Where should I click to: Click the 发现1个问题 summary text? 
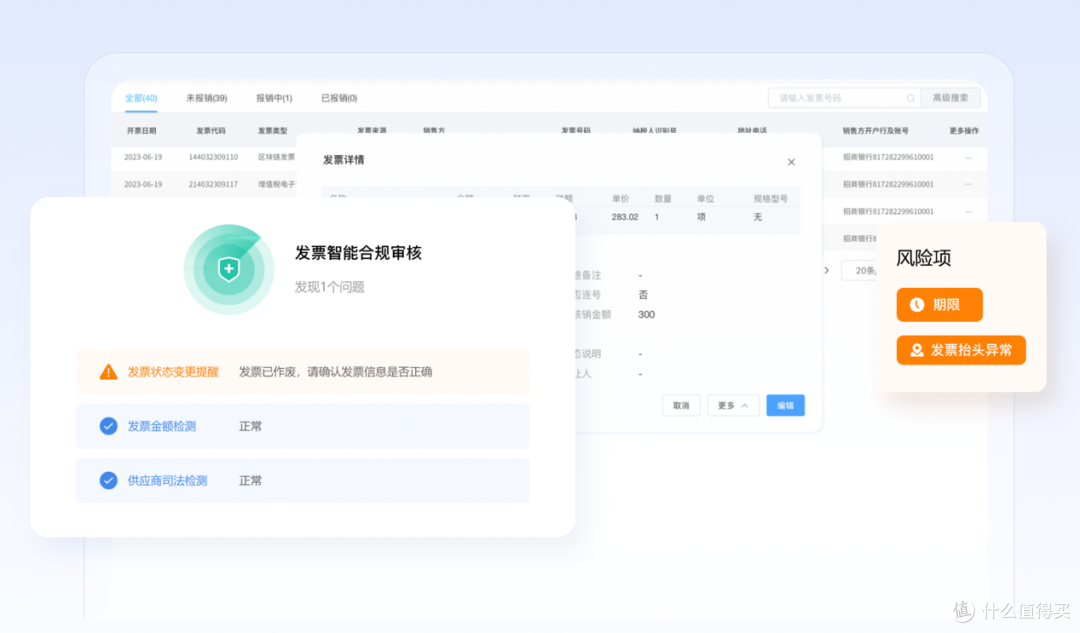[329, 287]
